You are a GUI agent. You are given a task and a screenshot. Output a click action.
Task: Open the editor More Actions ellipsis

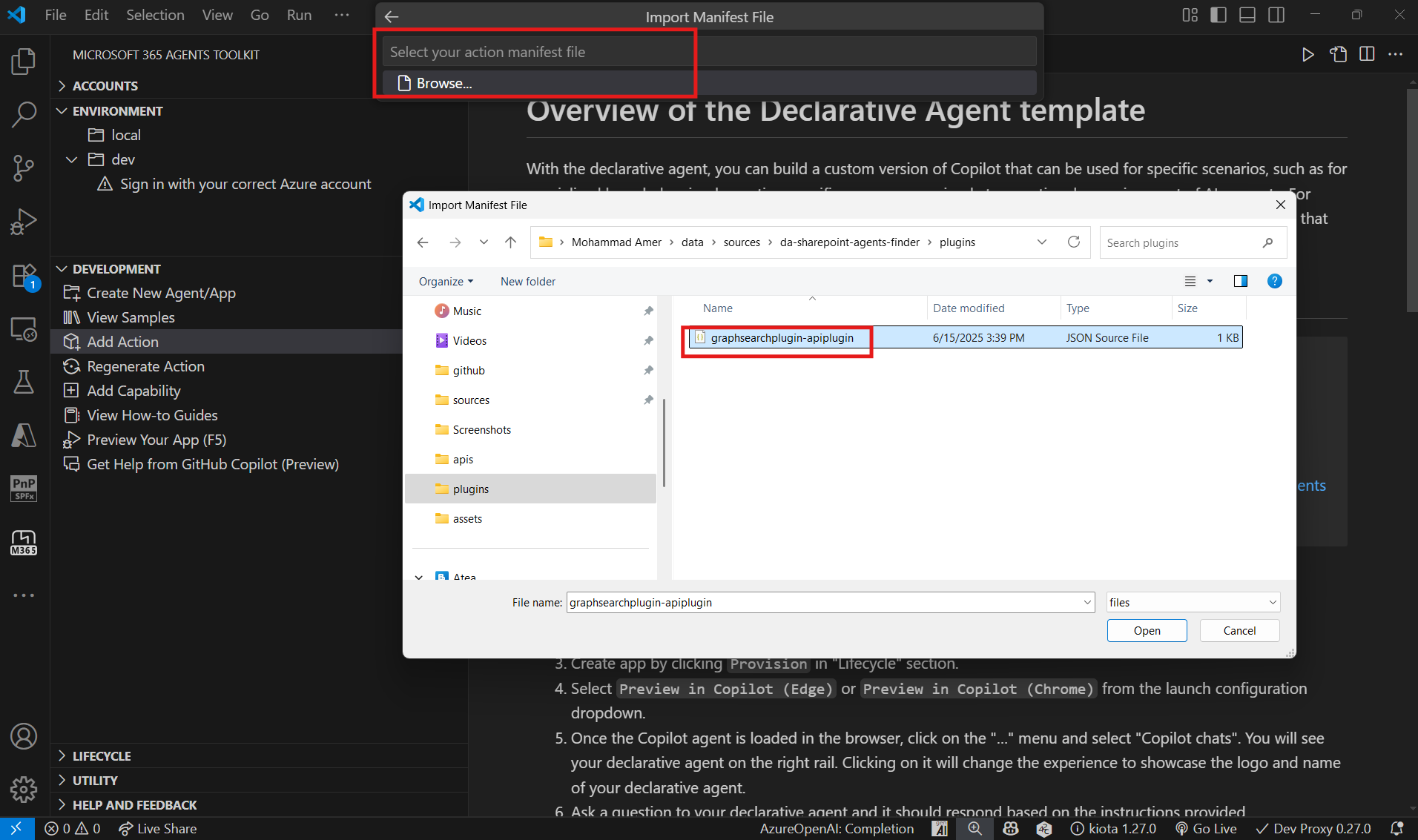(1396, 54)
